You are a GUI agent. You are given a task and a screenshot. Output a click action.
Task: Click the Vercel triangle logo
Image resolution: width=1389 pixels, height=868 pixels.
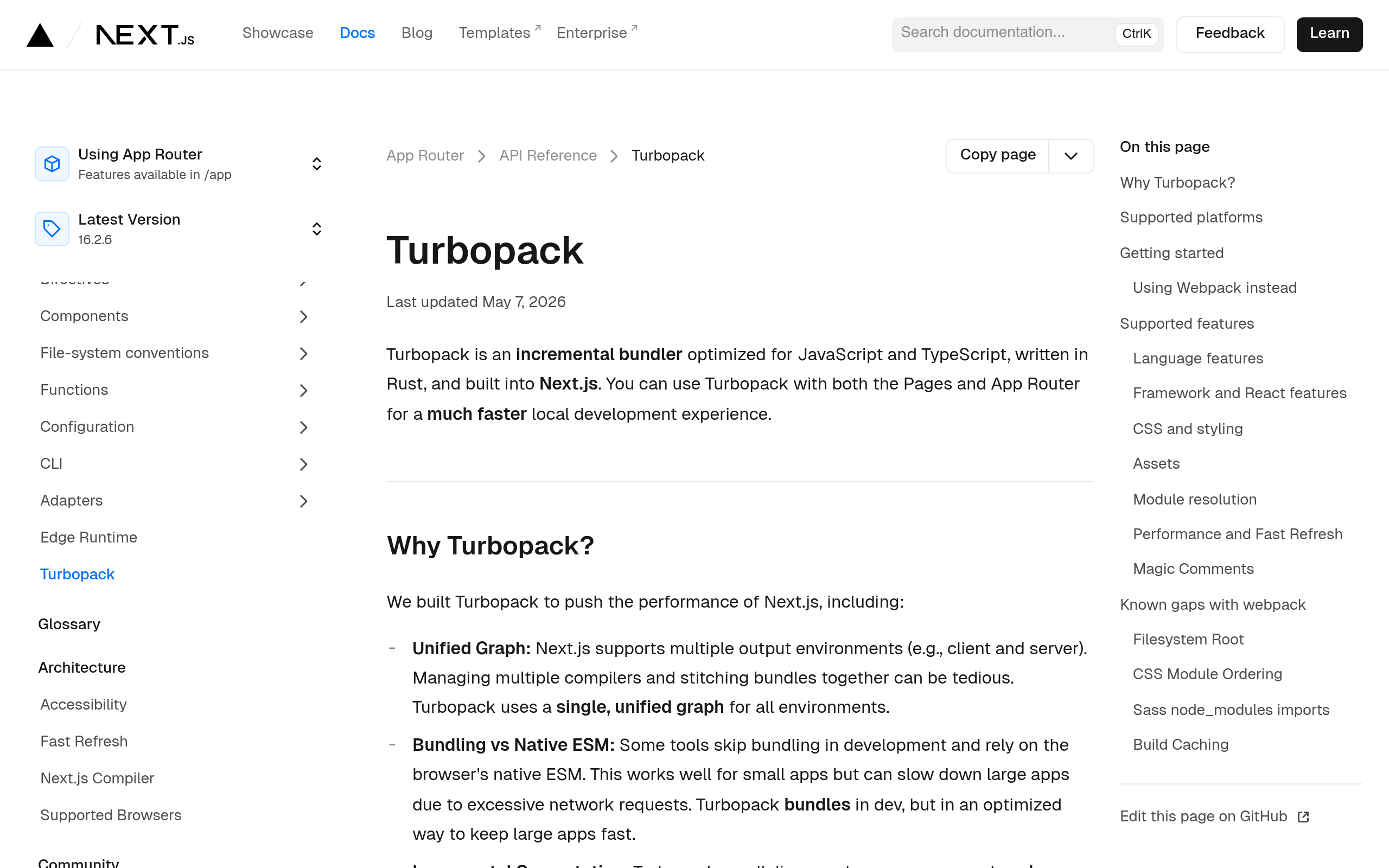pyautogui.click(x=40, y=34)
